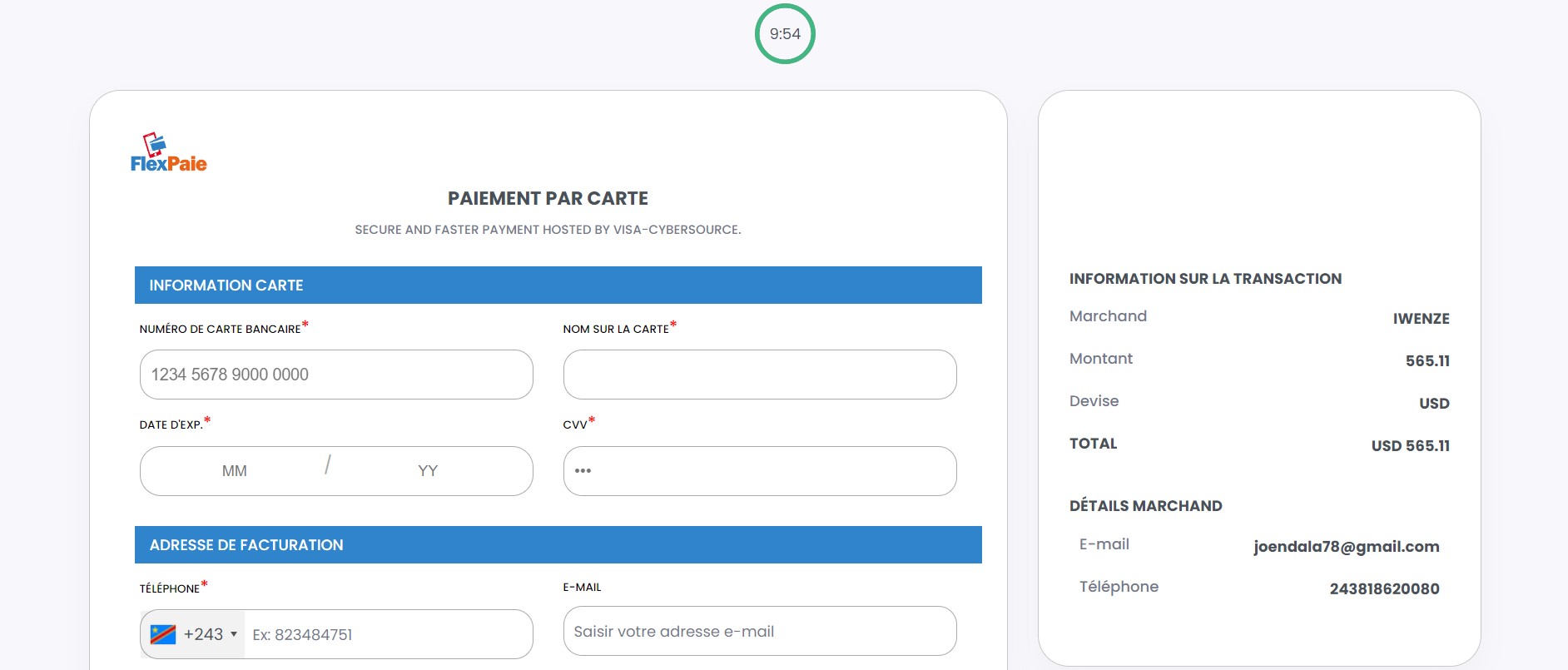This screenshot has width=1568, height=670.
Task: Click the phone number input field
Action: click(388, 634)
